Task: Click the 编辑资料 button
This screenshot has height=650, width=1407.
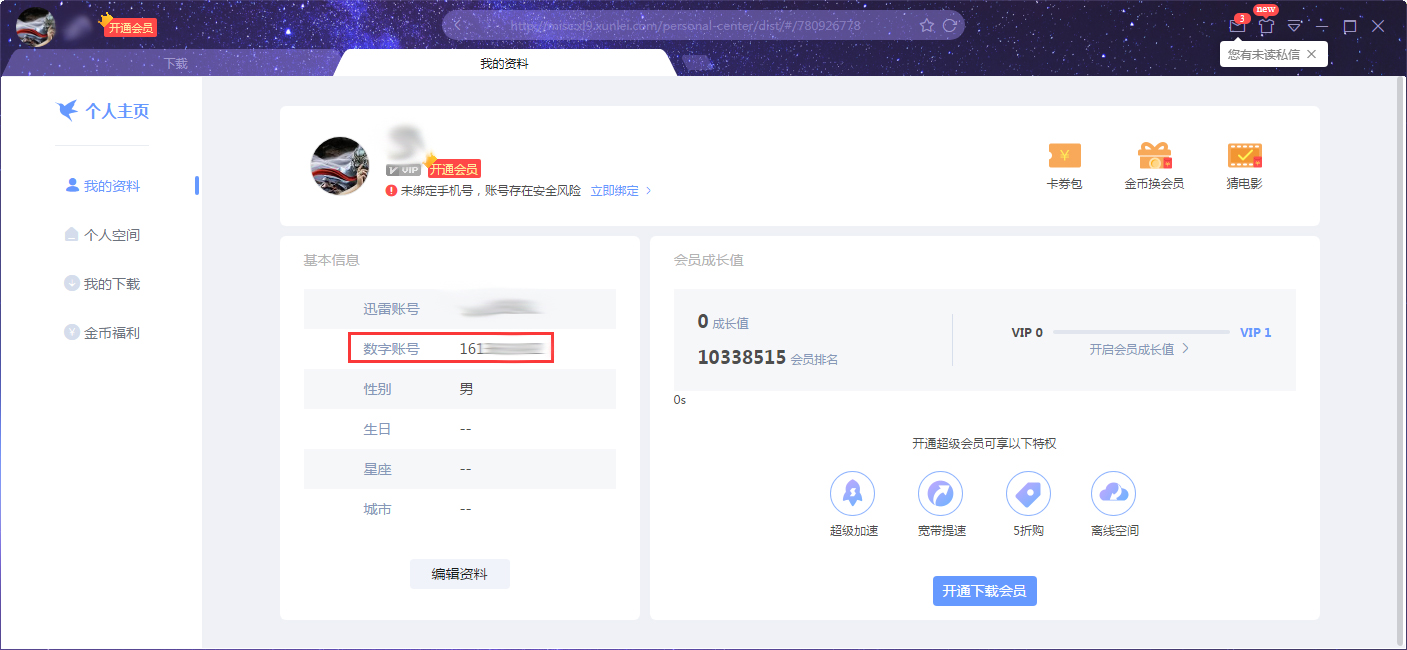Action: click(459, 573)
